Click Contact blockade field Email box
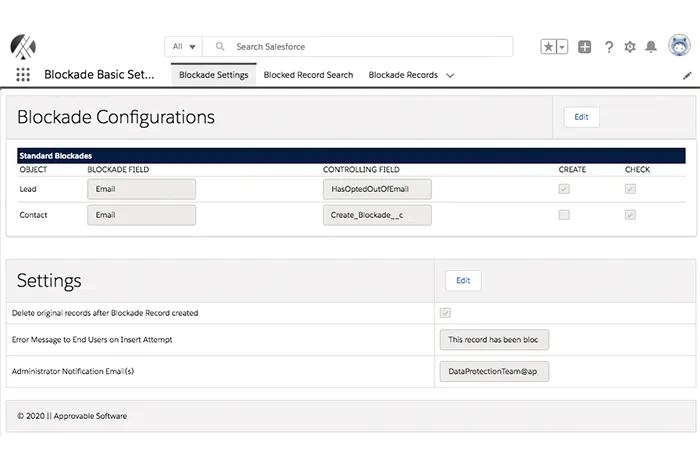This screenshot has width=700, height=467. click(142, 215)
